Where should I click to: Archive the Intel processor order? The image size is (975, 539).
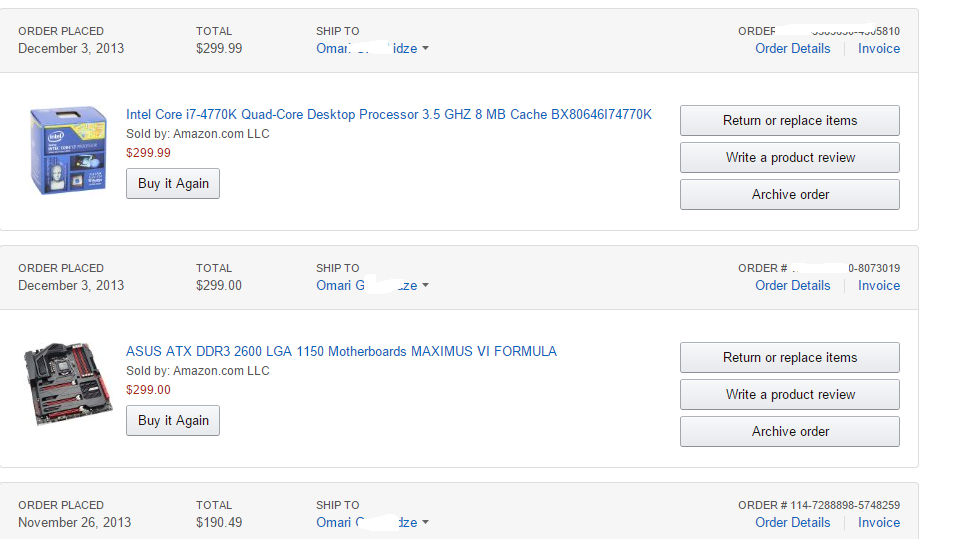[x=789, y=195]
